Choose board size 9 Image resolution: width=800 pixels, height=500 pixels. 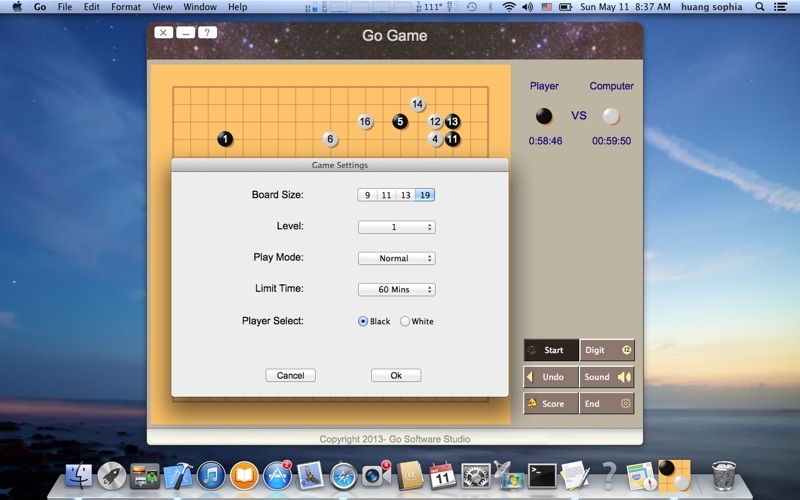(x=367, y=195)
